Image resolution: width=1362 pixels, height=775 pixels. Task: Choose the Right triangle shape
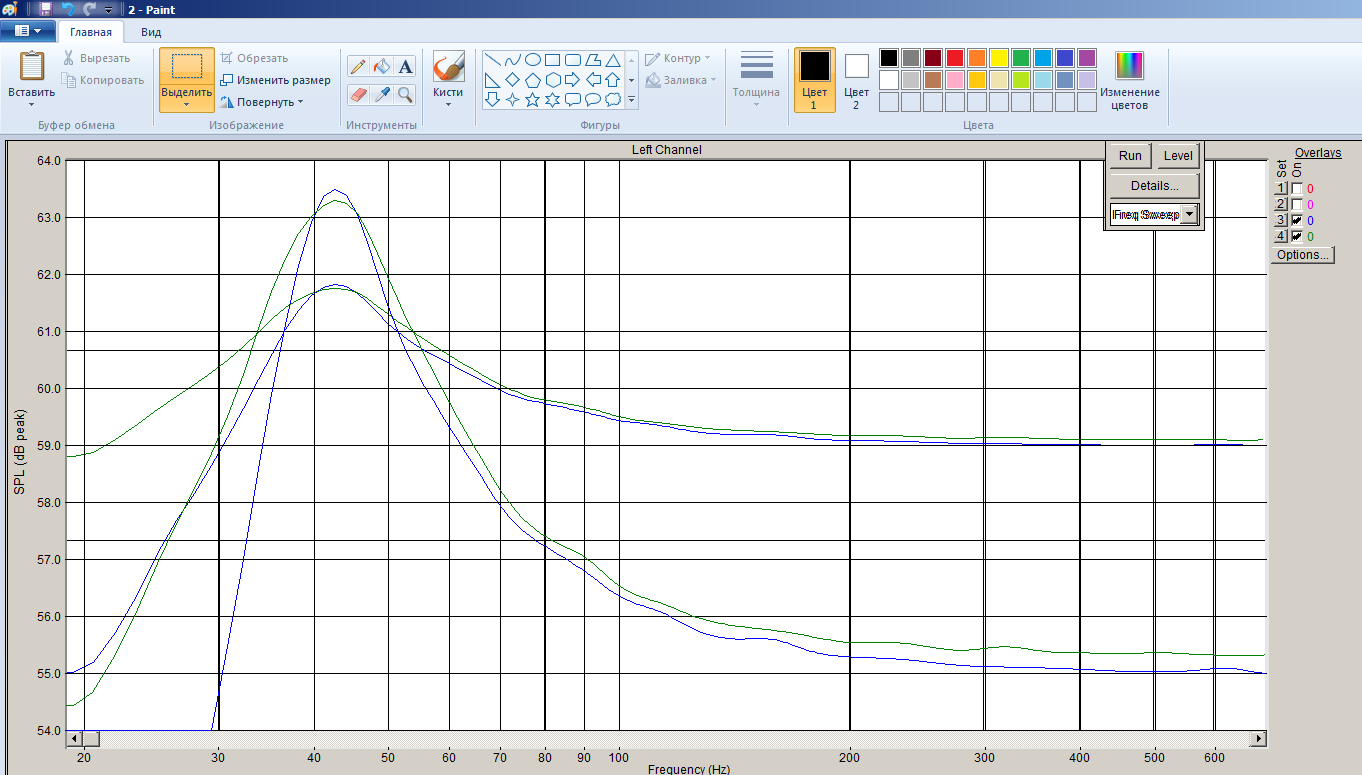tap(492, 80)
